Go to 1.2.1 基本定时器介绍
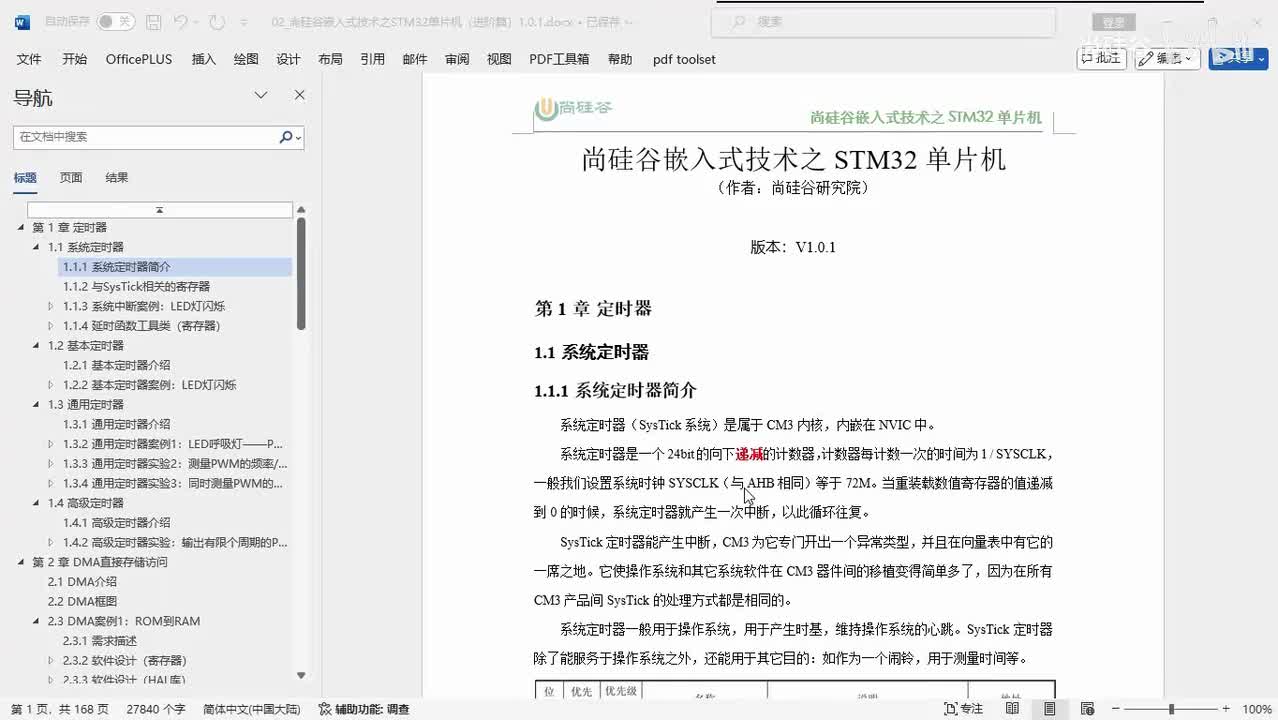Image resolution: width=1278 pixels, height=720 pixels. tap(117, 365)
